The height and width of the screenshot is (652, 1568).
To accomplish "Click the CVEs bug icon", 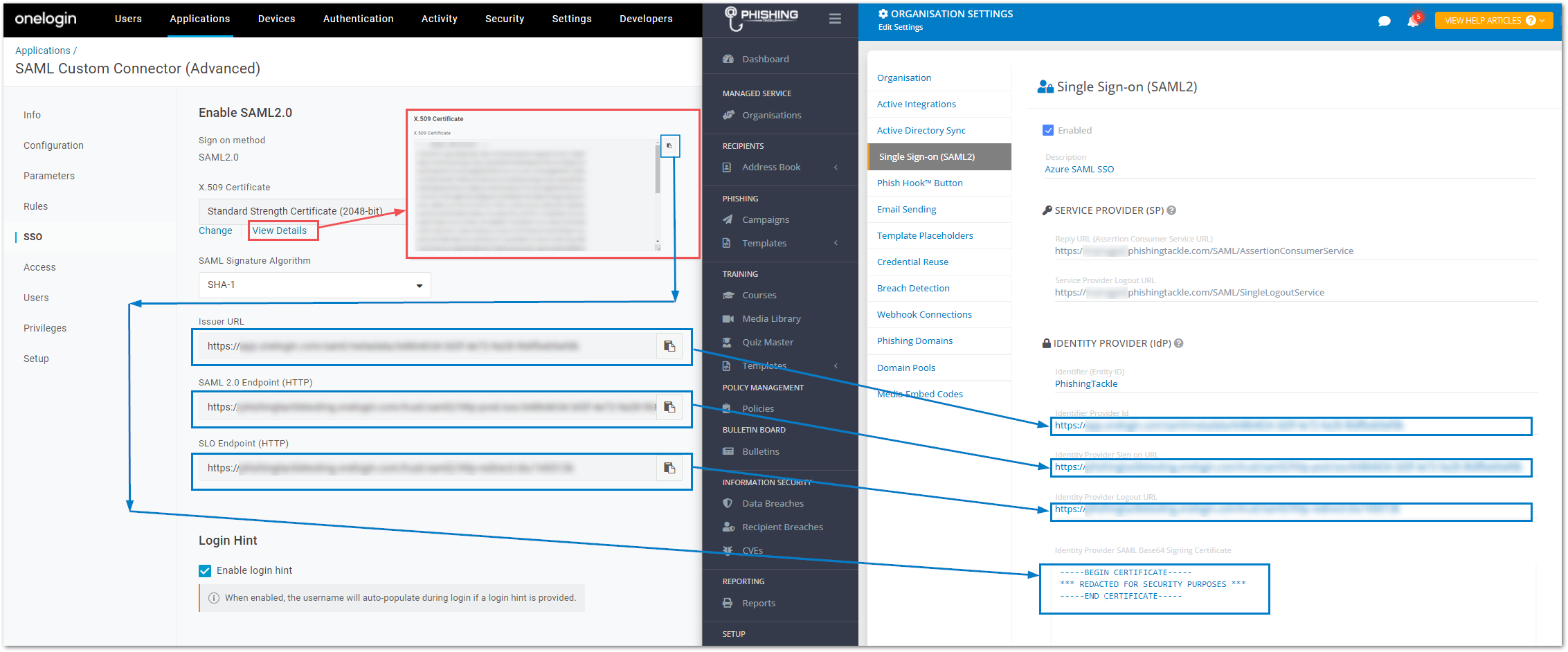I will [727, 550].
